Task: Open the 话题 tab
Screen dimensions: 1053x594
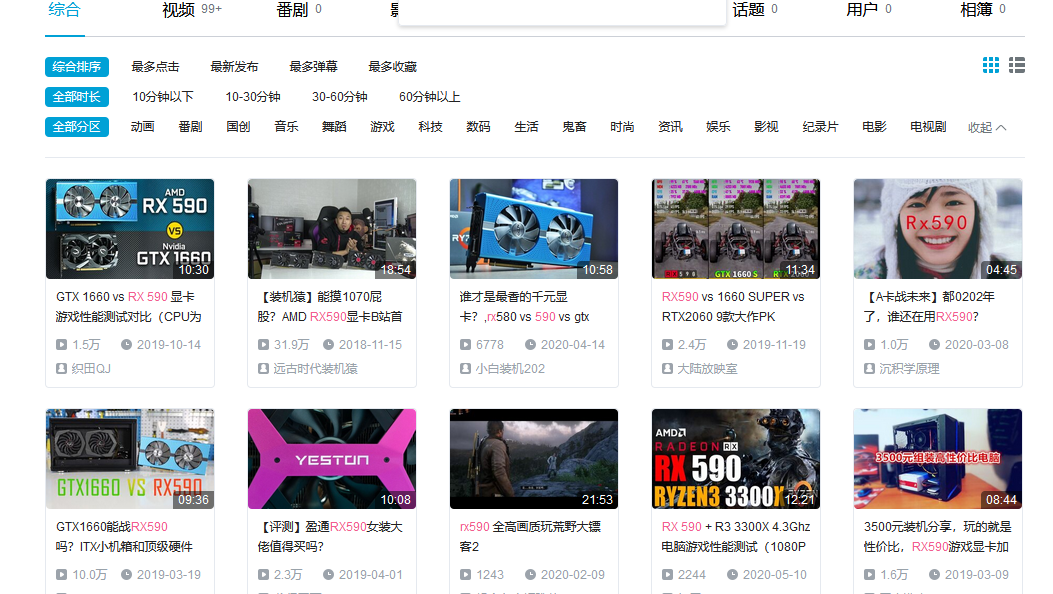Action: point(755,9)
